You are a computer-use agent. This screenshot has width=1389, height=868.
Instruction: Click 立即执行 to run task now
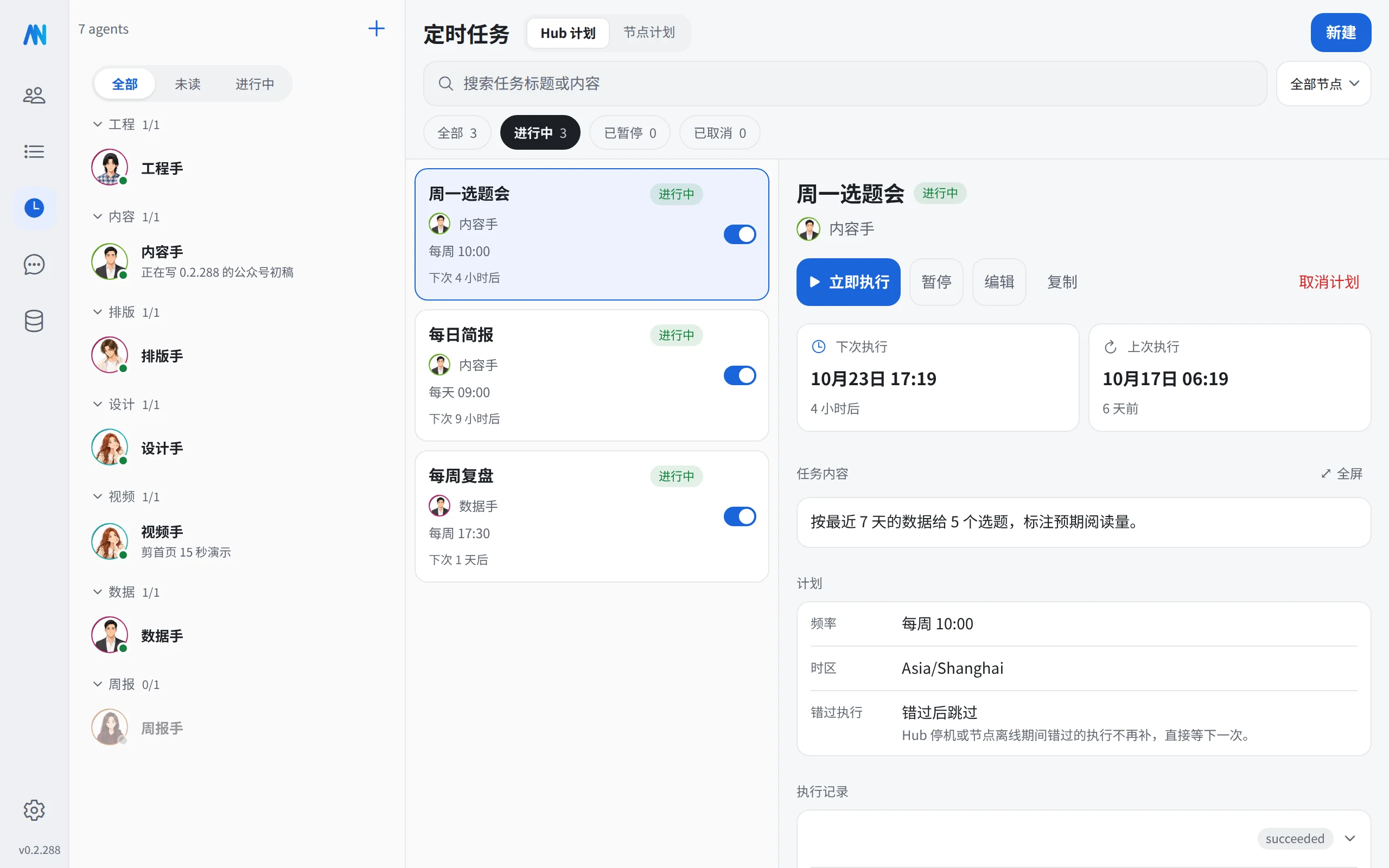(x=849, y=282)
